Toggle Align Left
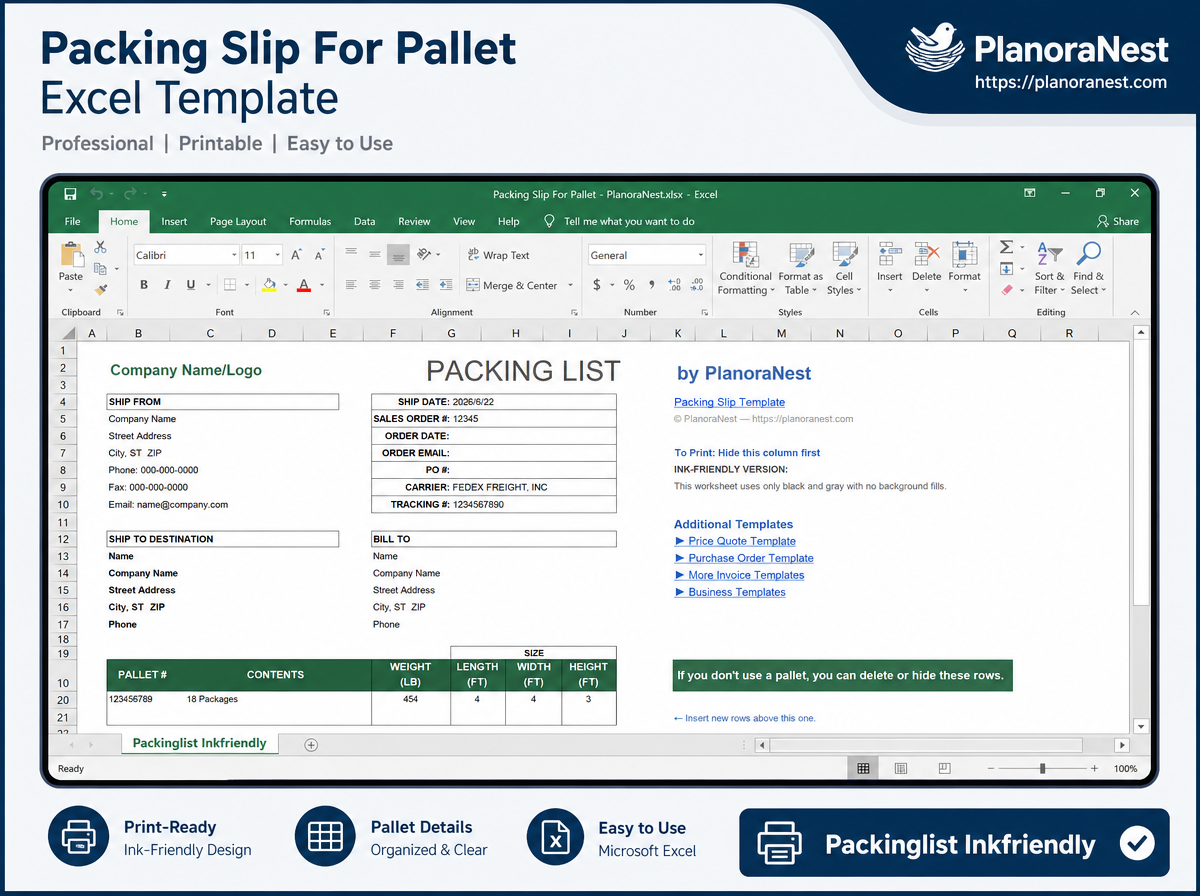1200x896 pixels. pyautogui.click(x=350, y=285)
